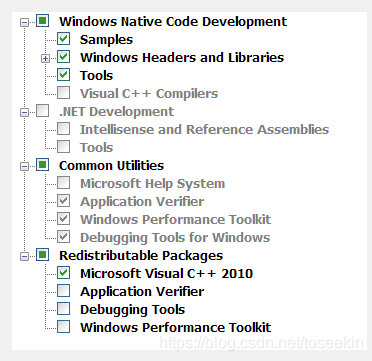Uncheck the Samples checkbox
Screen dimensions: 372x361
pos(63,39)
